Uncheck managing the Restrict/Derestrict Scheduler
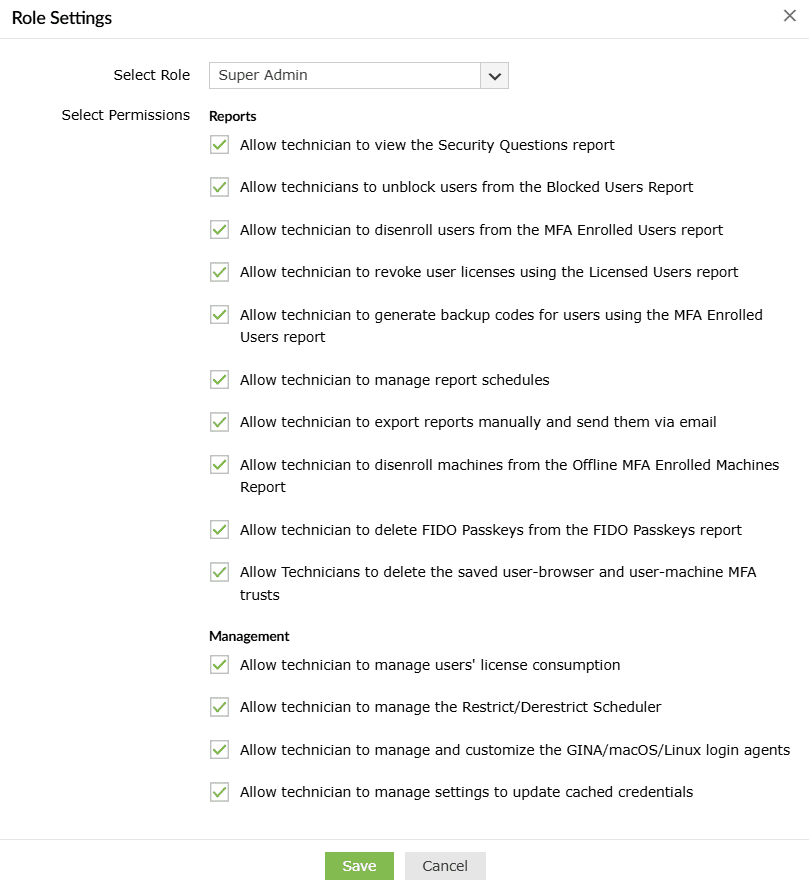This screenshot has height=888, width=809. (219, 707)
